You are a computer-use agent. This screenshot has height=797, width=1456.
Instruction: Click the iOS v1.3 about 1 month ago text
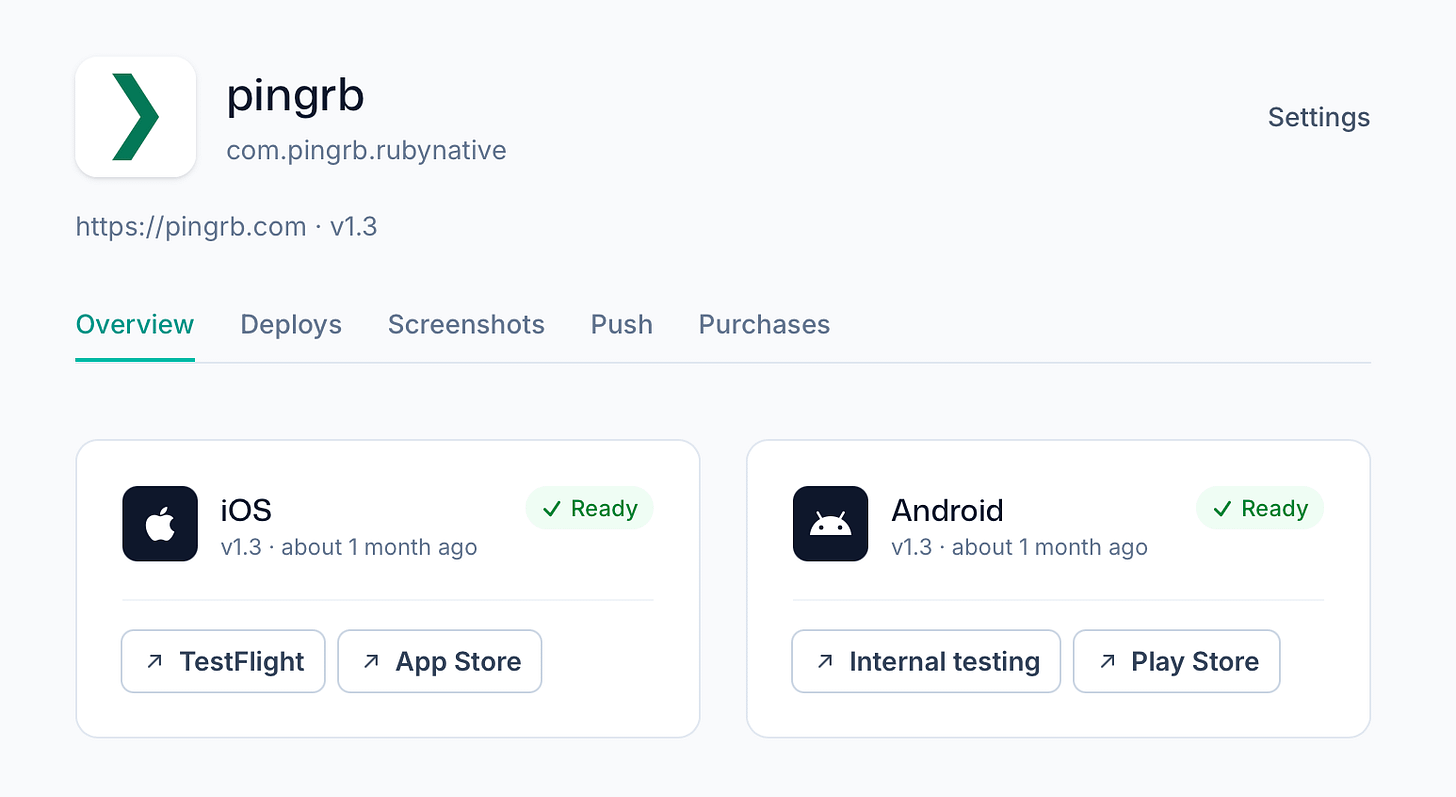click(x=349, y=548)
